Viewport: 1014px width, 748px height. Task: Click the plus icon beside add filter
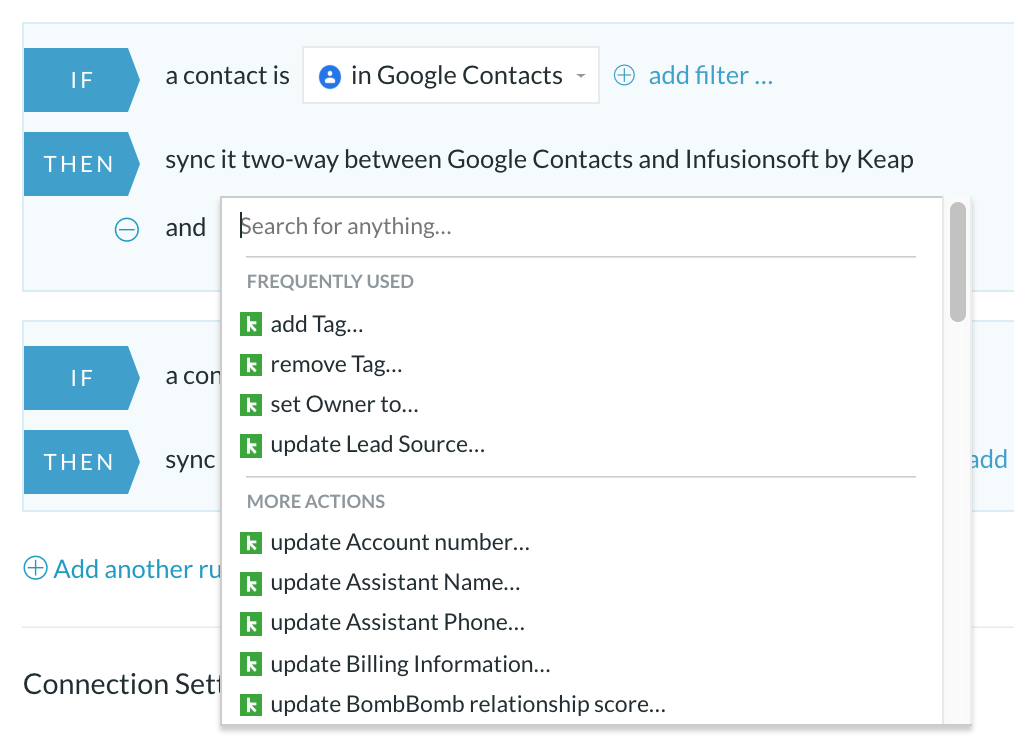624,76
